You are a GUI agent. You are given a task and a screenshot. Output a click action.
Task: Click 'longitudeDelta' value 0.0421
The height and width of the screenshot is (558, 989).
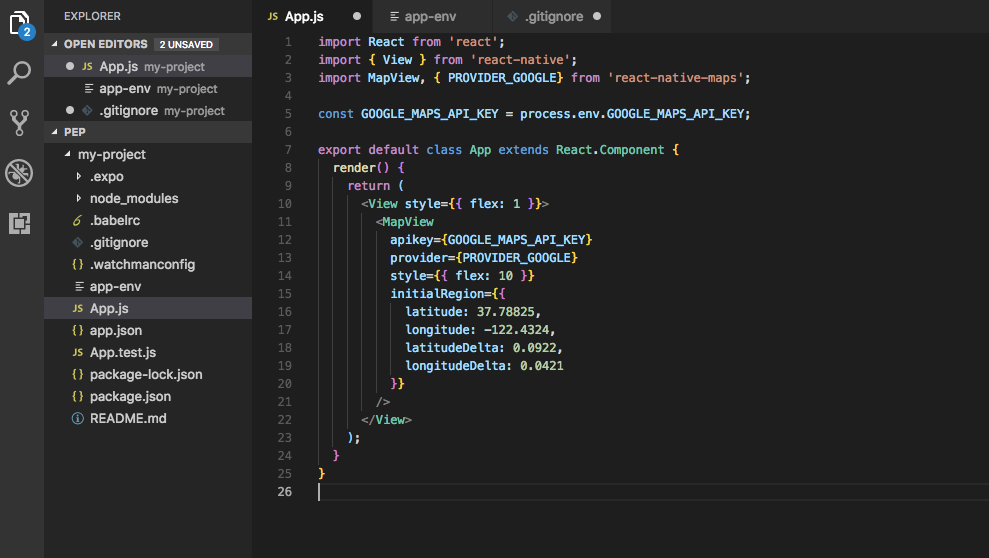542,366
